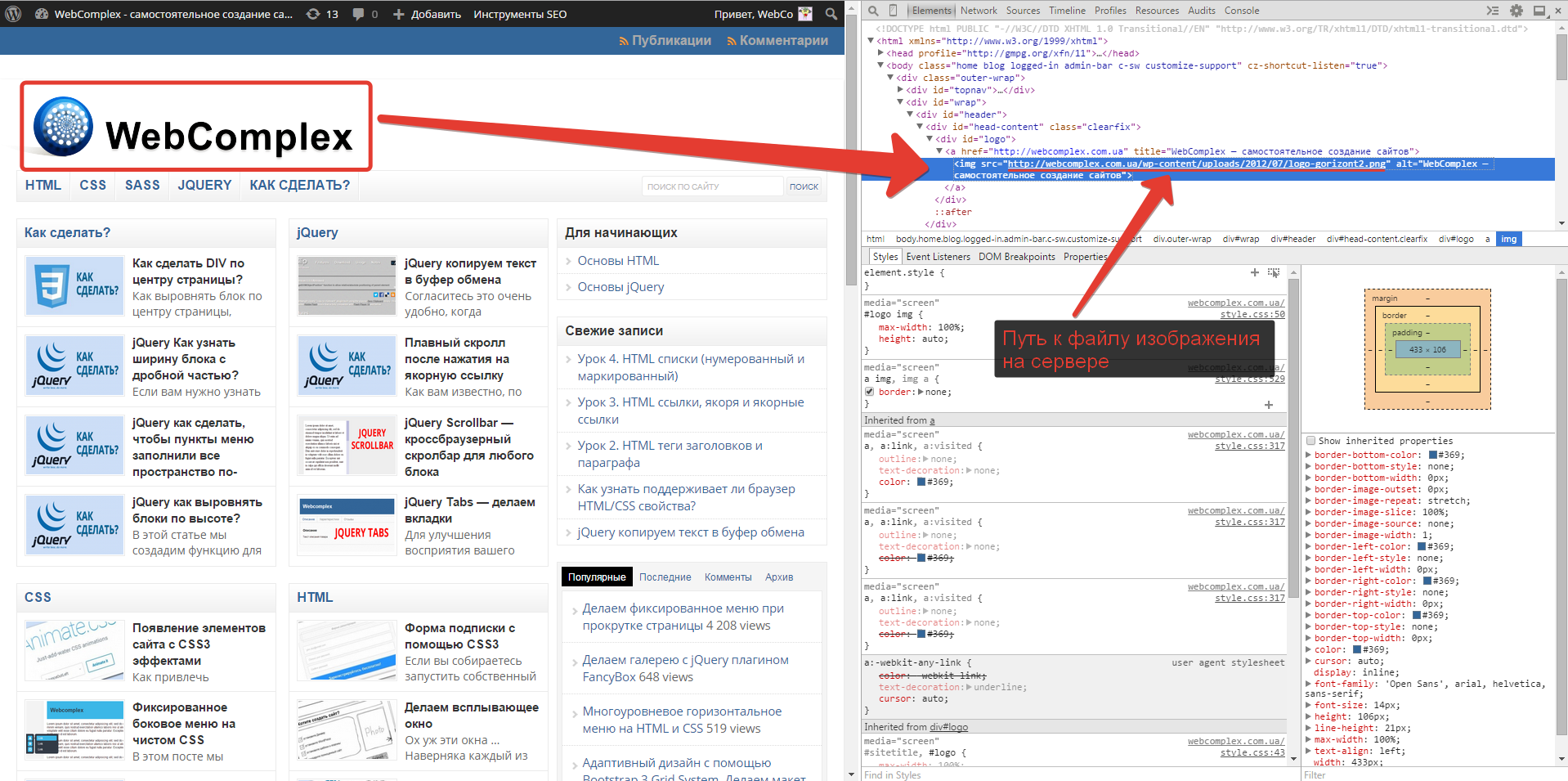The image size is (1568, 781).
Task: Open thumbnail for 'jQuery Scrollbar' article
Action: click(x=347, y=446)
